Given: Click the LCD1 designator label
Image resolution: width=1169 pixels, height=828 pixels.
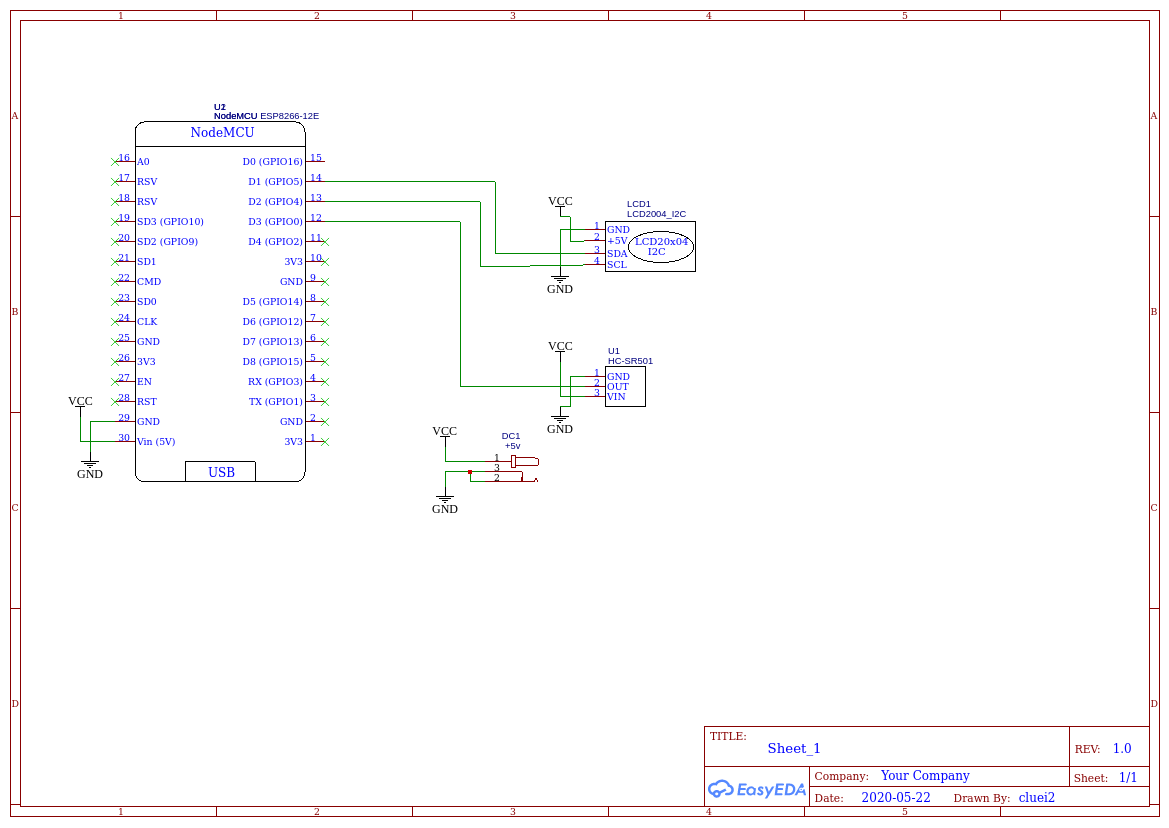Looking at the screenshot, I should (x=639, y=204).
